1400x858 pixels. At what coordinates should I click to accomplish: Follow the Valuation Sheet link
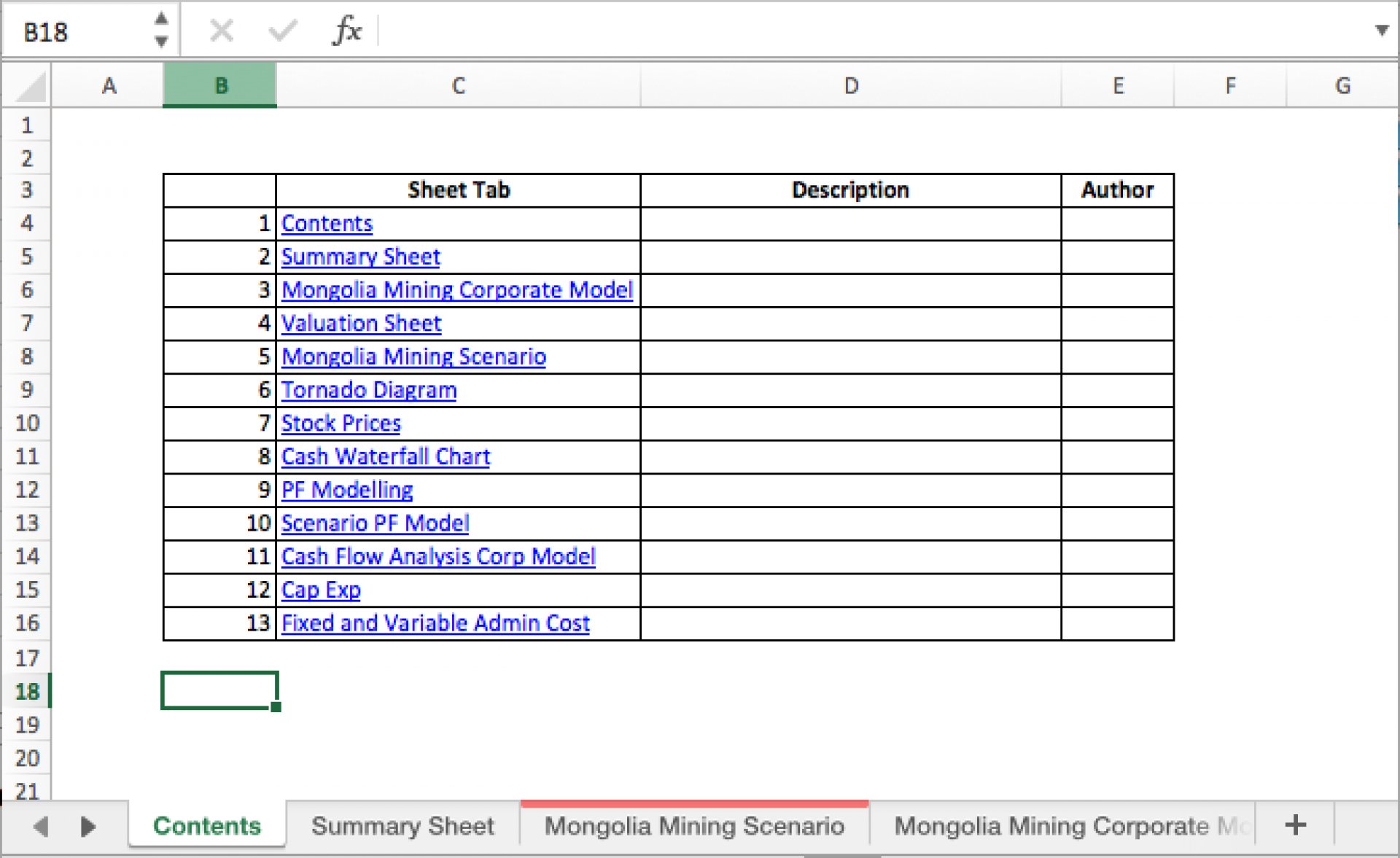tap(362, 323)
